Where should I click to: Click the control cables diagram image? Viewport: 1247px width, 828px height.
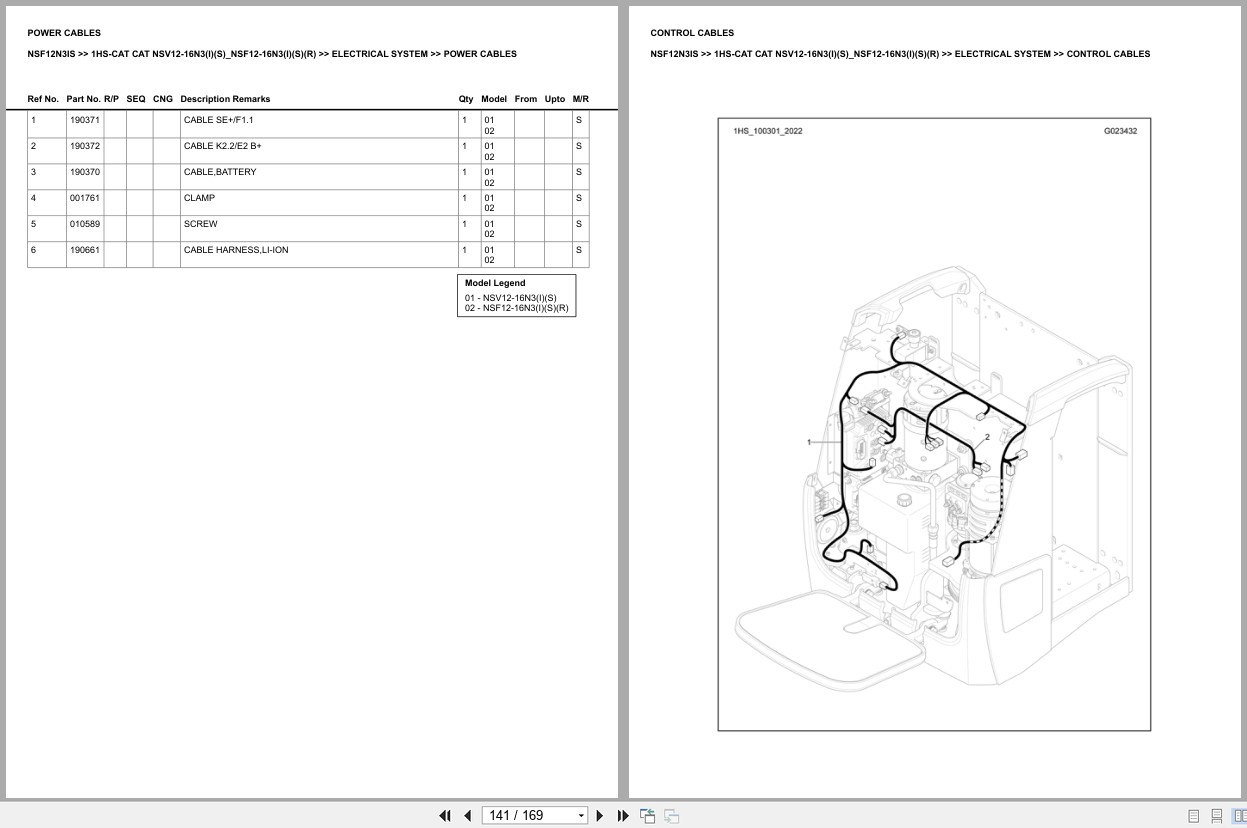coord(934,424)
